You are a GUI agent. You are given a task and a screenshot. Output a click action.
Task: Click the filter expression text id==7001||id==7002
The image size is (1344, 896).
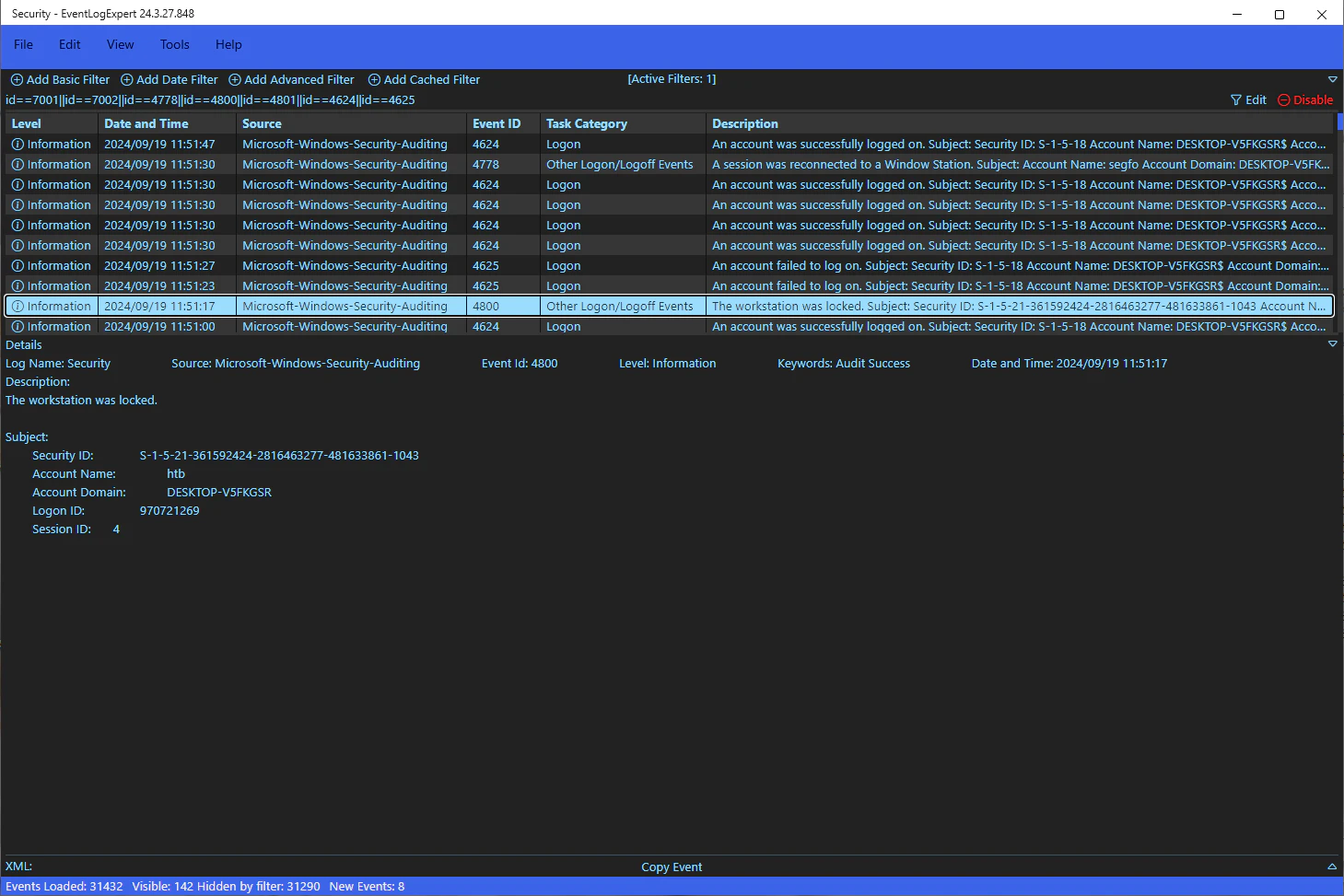(x=210, y=100)
